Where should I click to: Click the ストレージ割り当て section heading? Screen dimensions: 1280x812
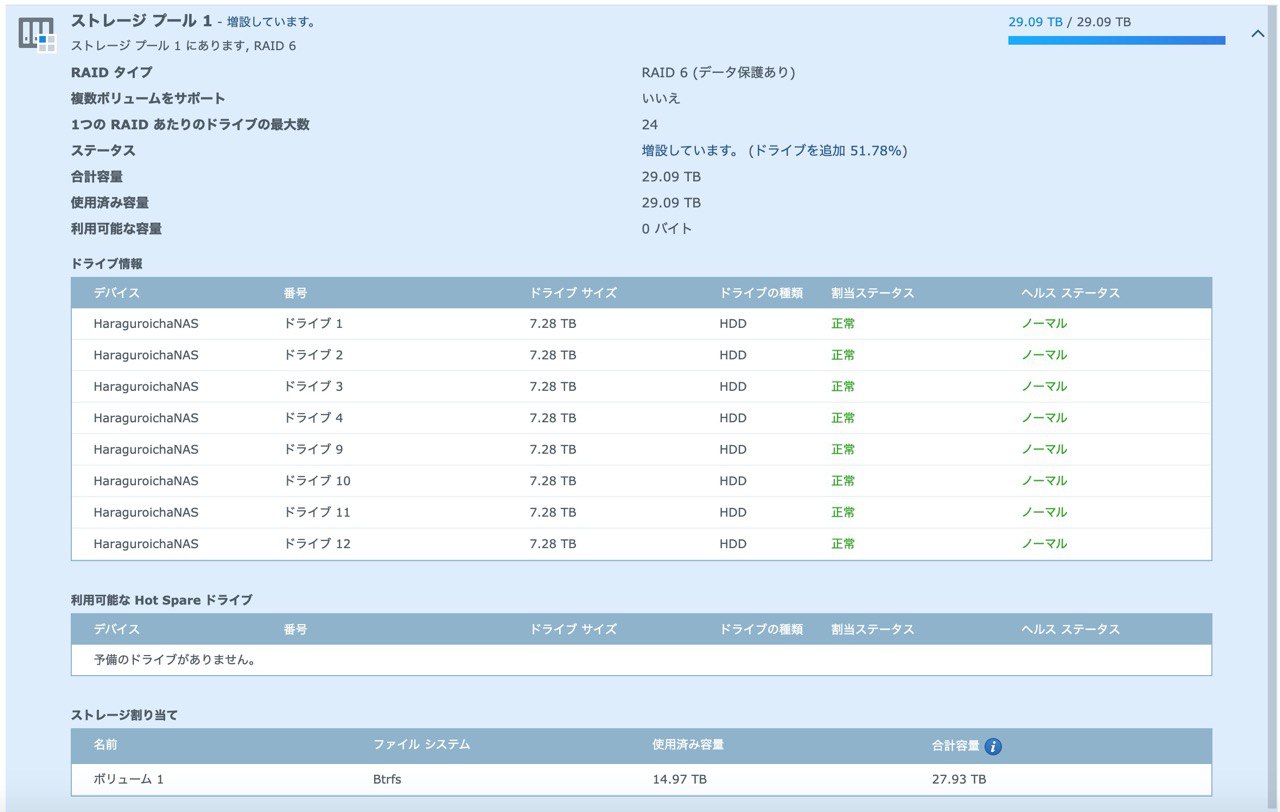point(125,715)
